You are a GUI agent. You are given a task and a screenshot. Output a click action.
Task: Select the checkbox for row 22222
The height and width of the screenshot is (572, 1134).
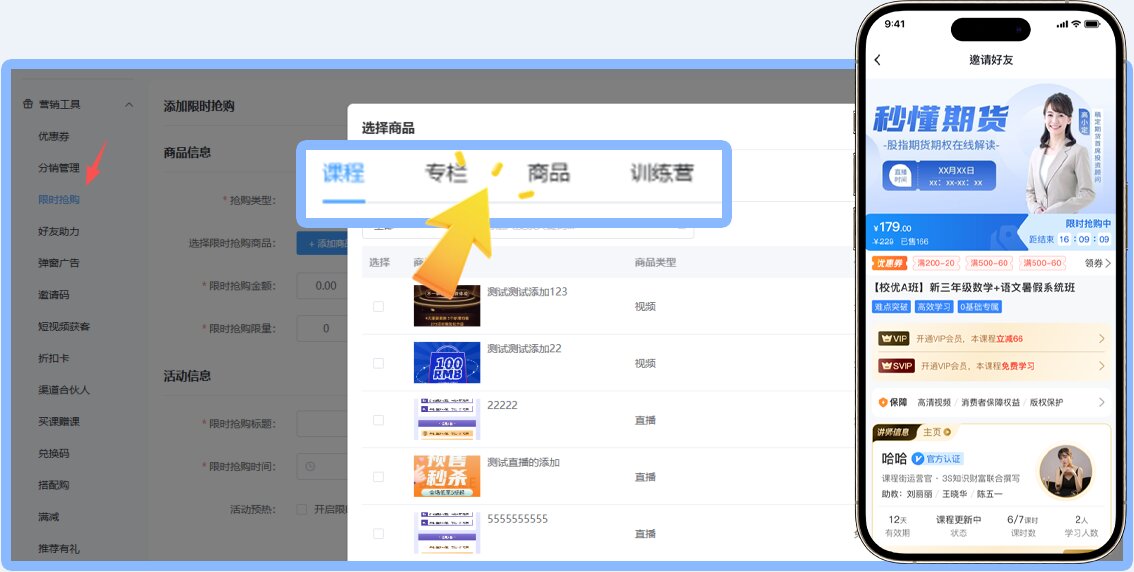378,420
